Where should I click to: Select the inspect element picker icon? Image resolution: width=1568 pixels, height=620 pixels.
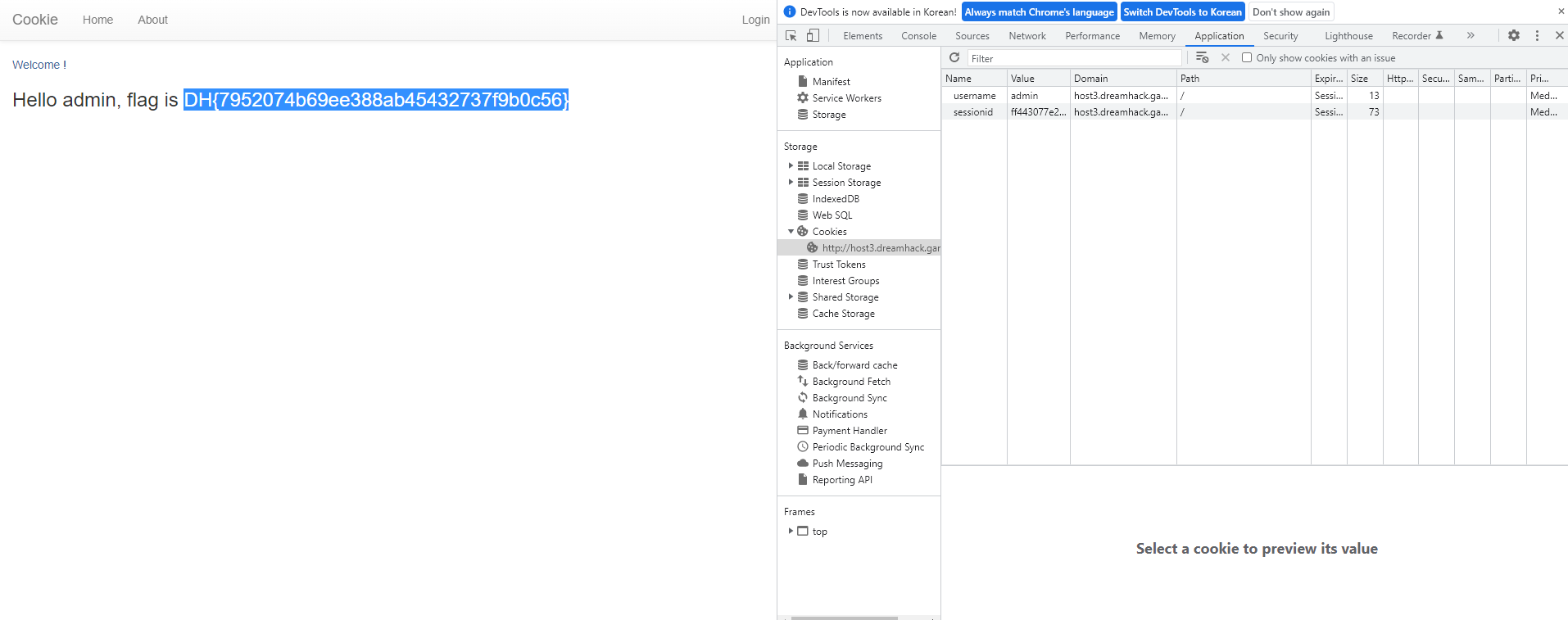[791, 35]
